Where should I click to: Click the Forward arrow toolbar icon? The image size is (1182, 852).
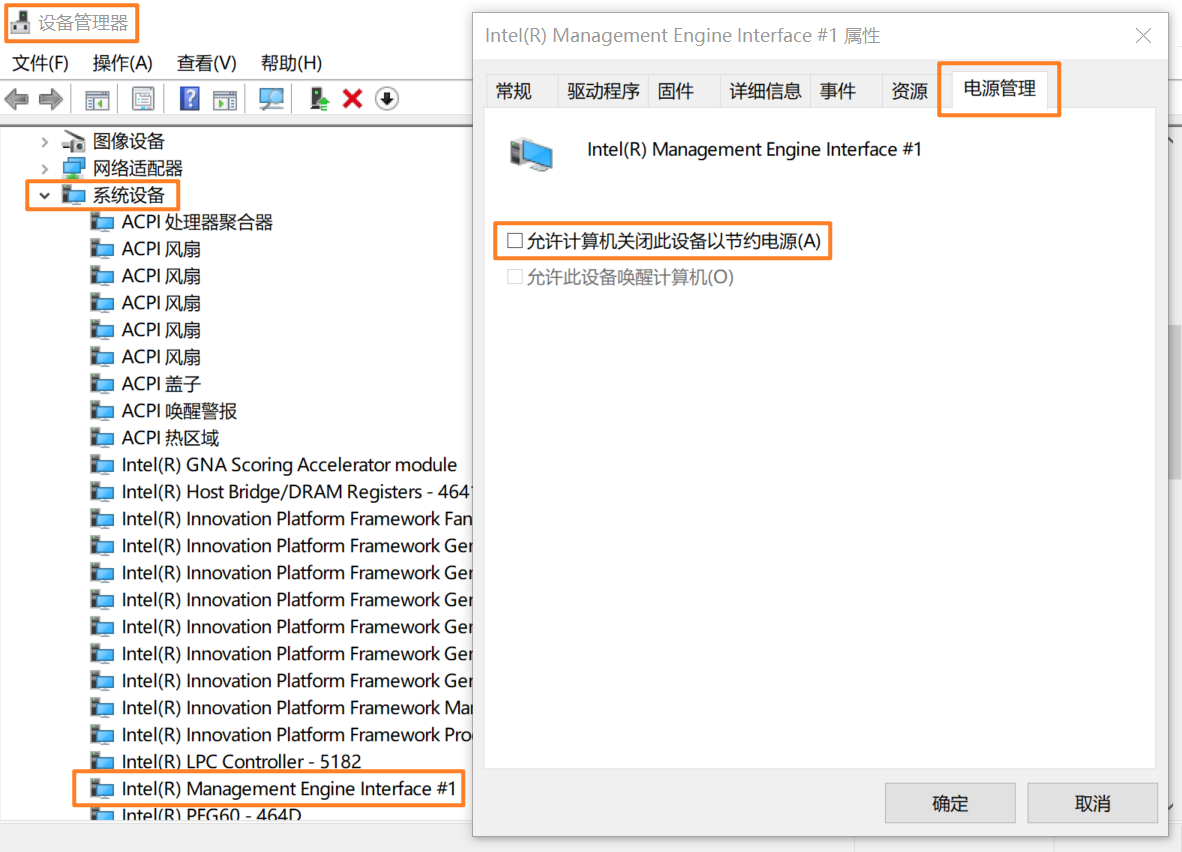tap(51, 99)
